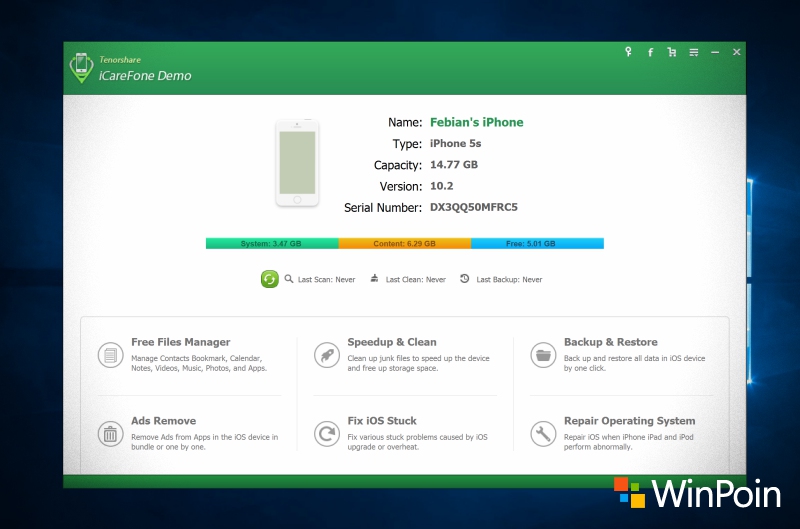Click the iPhone device thumbnail image

[297, 164]
